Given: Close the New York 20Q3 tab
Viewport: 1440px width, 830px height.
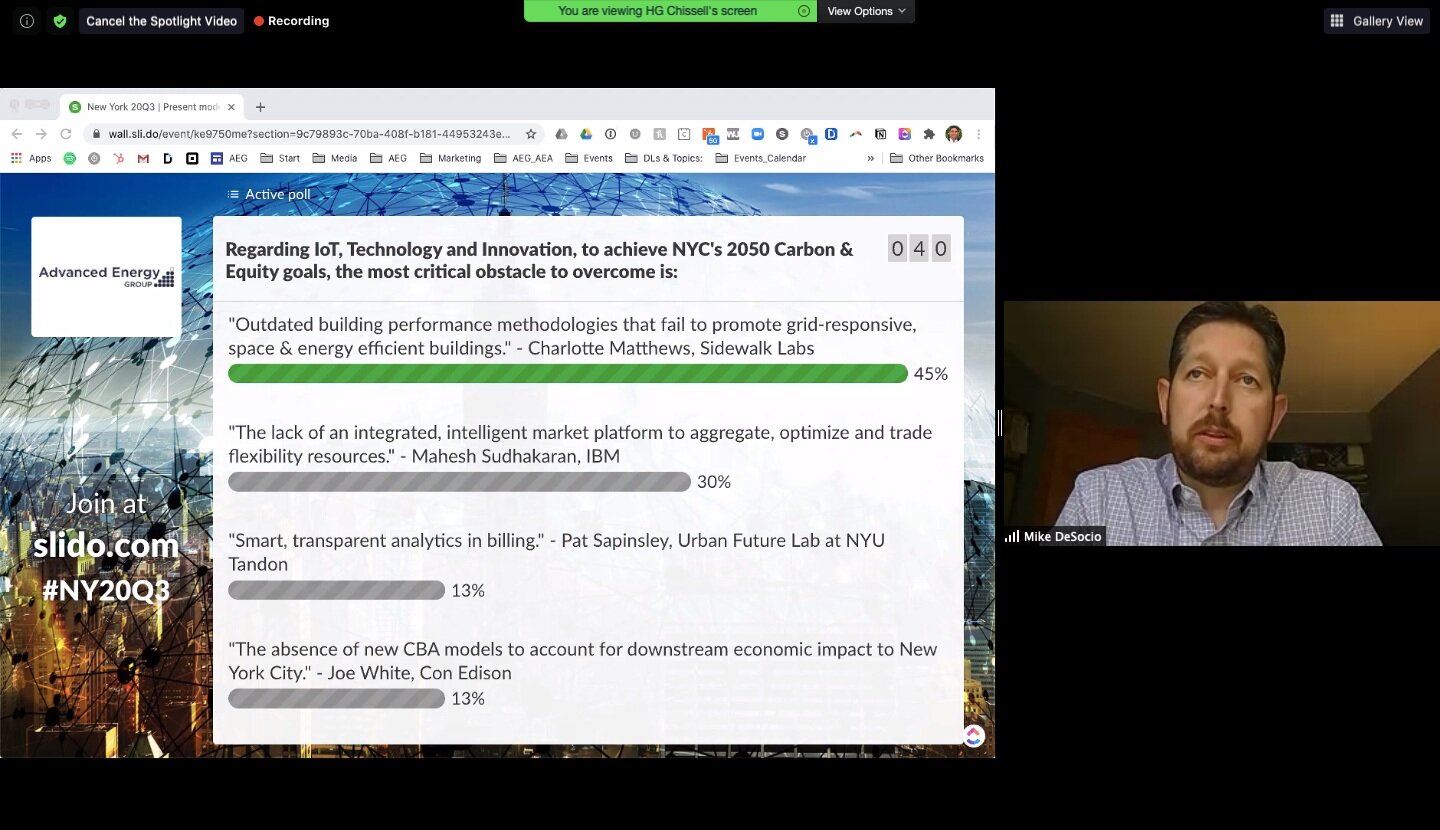Looking at the screenshot, I should pyautogui.click(x=231, y=107).
